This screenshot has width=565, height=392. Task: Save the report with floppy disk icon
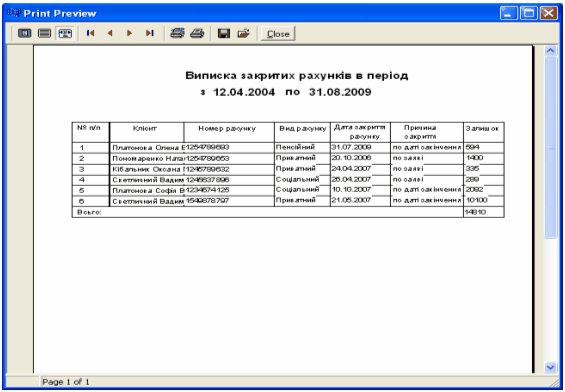pyautogui.click(x=224, y=34)
